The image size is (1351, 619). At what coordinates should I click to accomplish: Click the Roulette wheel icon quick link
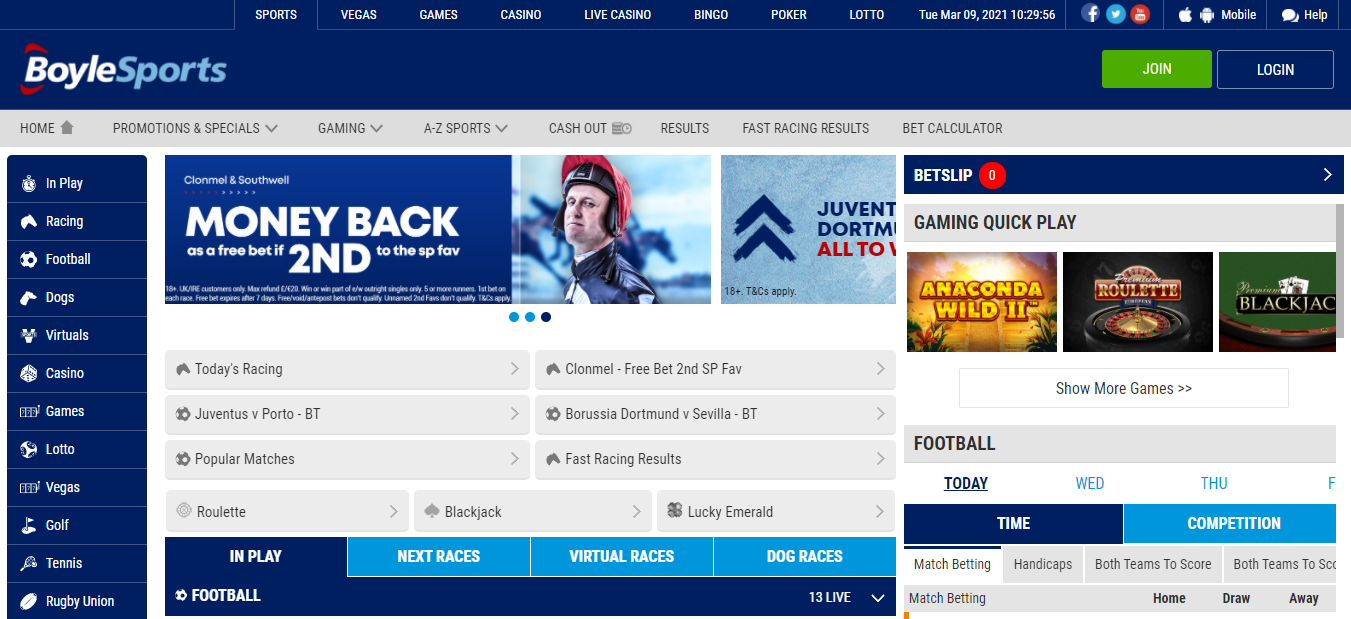(183, 511)
